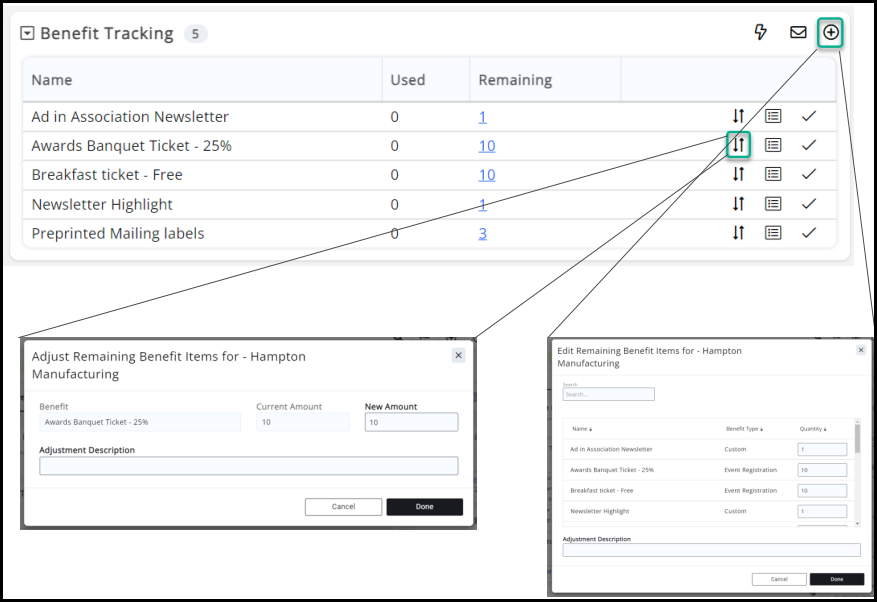The width and height of the screenshot is (877, 602).
Task: Open remaining link 3 for Preprinted Mailing labels
Action: point(482,233)
